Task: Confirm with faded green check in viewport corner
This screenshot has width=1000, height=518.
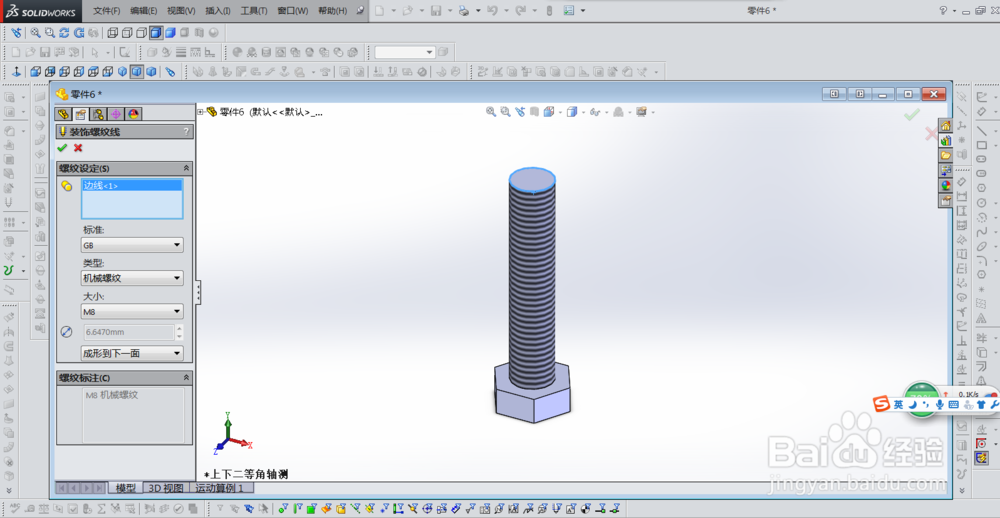Action: [912, 115]
